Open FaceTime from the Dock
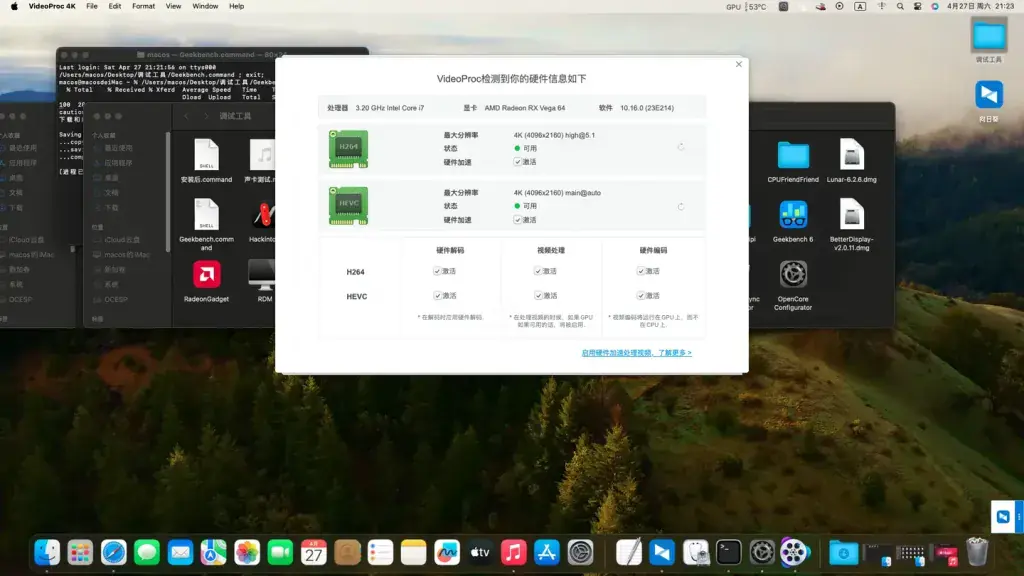 [x=280, y=552]
